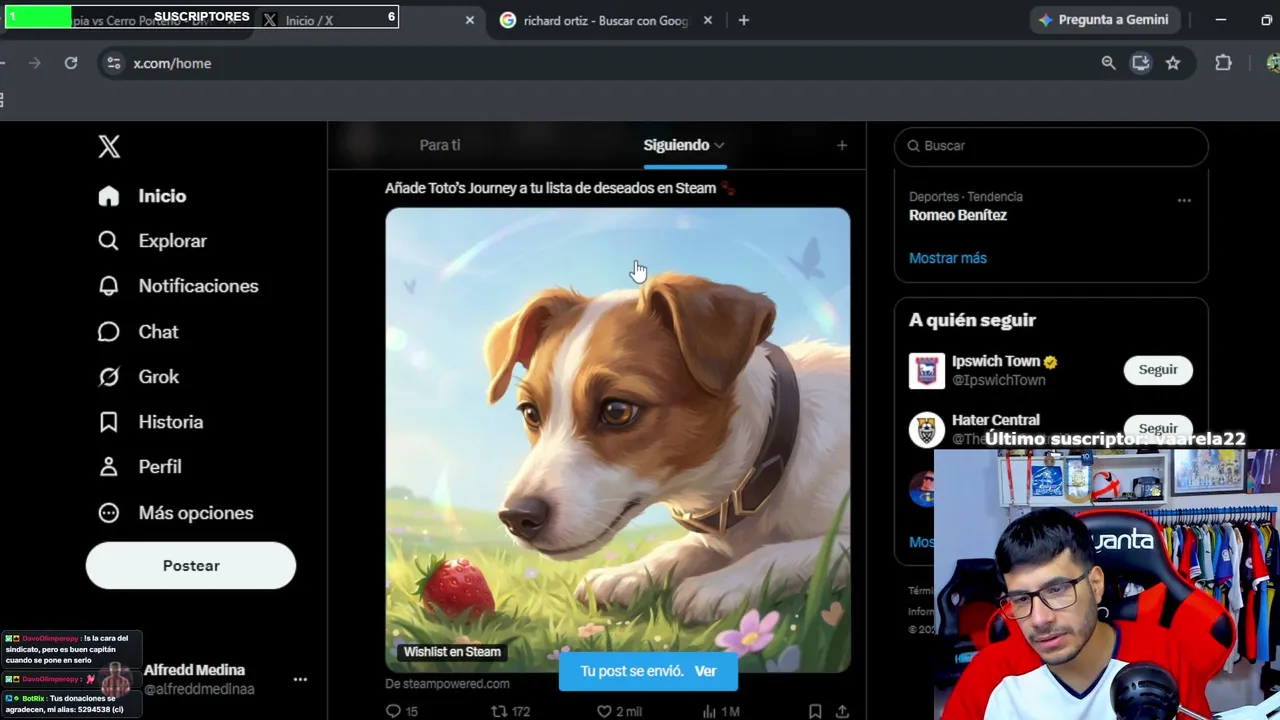View site information for x.com
This screenshot has width=1280, height=720.
114,63
